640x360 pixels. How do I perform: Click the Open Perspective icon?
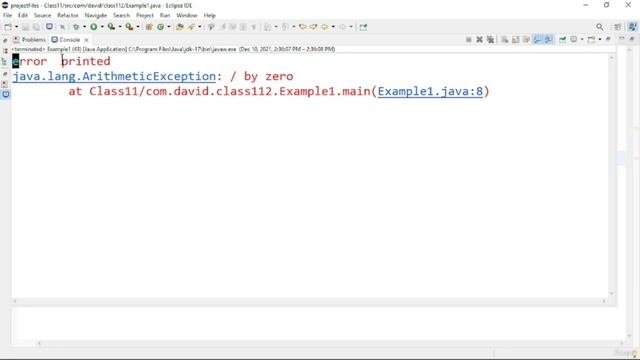coord(618,27)
